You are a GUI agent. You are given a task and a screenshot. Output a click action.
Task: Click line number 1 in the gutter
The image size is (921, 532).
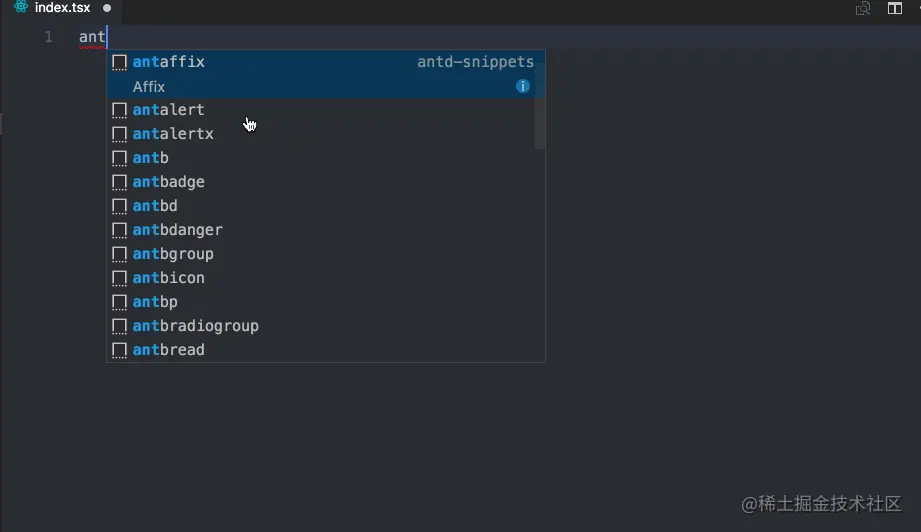point(48,38)
